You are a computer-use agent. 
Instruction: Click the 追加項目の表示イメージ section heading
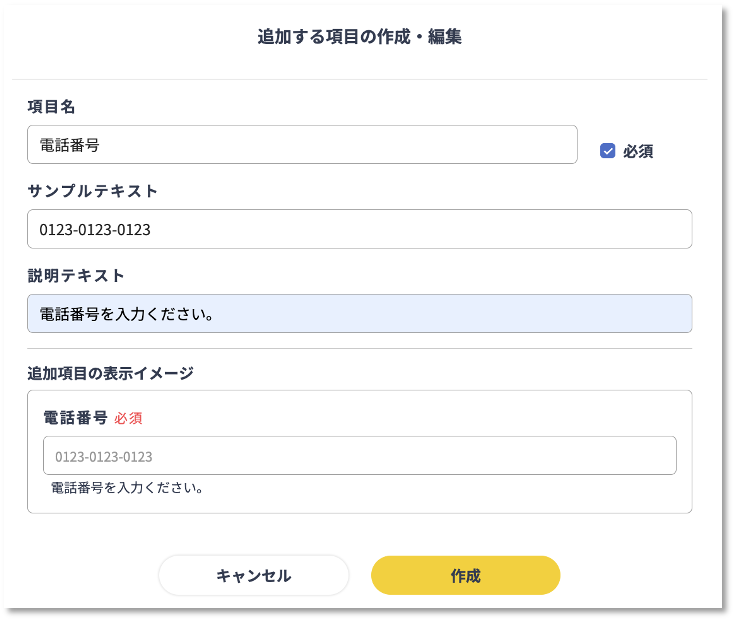click(x=110, y=373)
